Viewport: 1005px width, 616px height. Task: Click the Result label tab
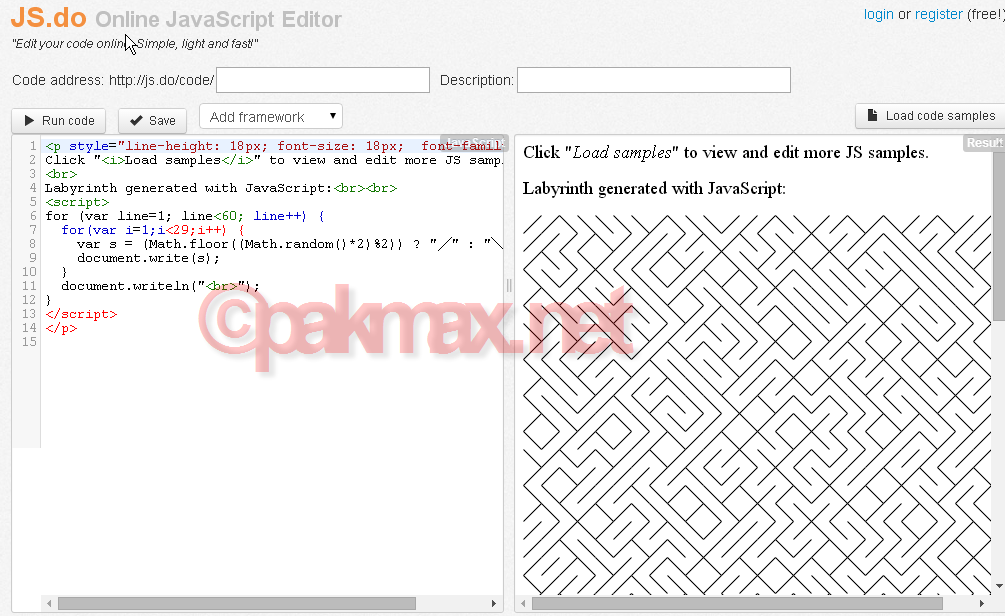tap(984, 143)
